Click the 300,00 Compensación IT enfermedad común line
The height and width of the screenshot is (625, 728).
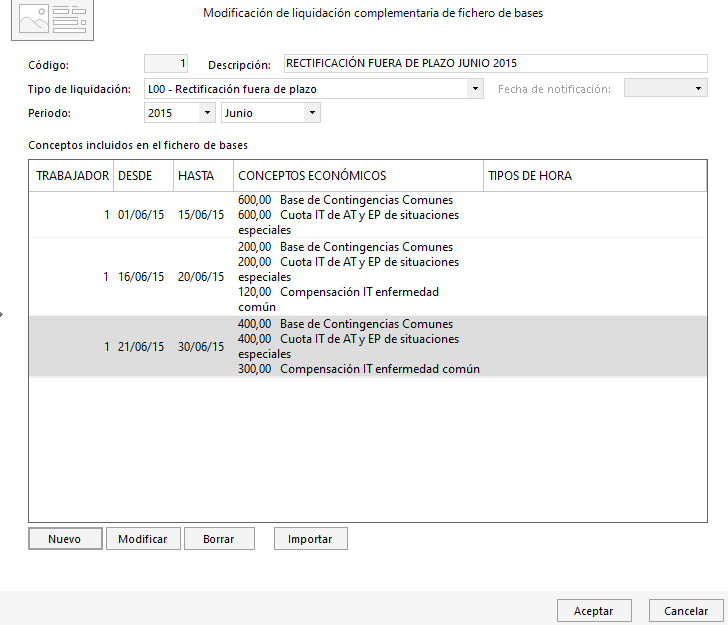(359, 369)
